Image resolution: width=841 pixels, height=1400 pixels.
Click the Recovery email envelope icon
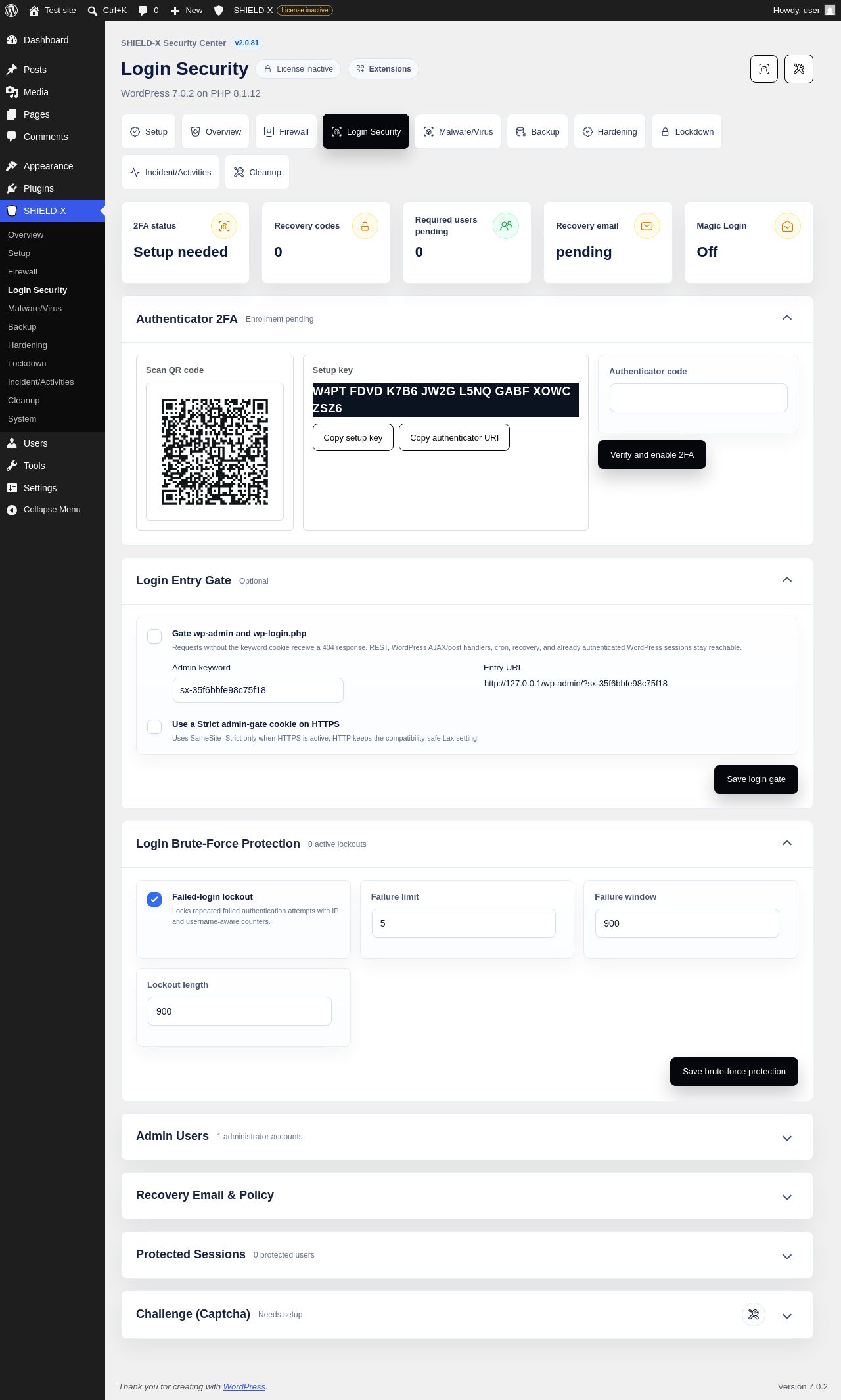647,226
